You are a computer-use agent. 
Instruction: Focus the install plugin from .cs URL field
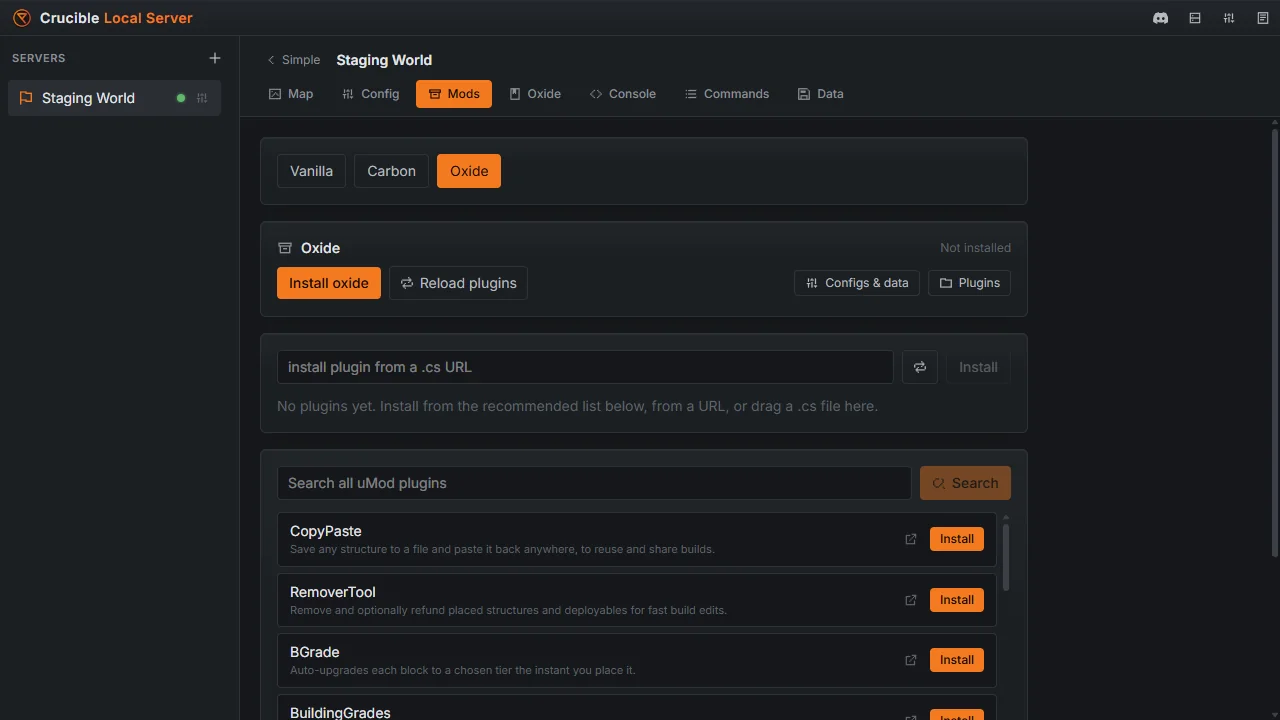[x=585, y=367]
